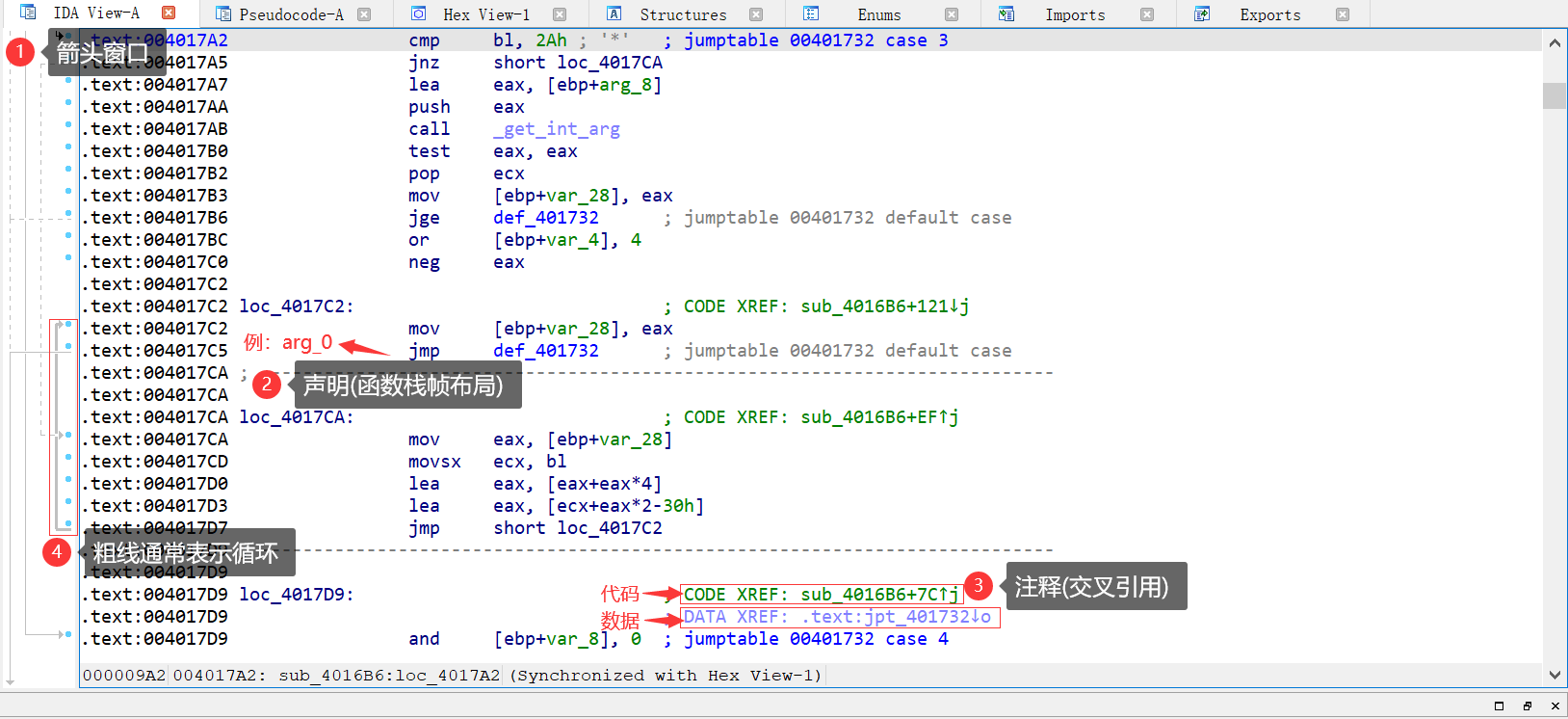Toggle breakpoint dot at address 004017B0
This screenshot has height=719, width=1568.
coord(68,147)
